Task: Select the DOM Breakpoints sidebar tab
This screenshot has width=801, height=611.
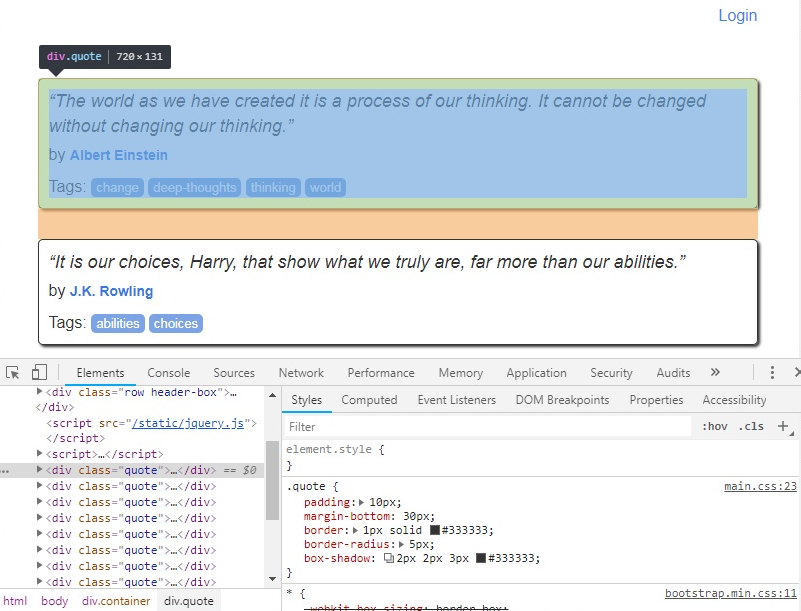Action: pos(562,400)
